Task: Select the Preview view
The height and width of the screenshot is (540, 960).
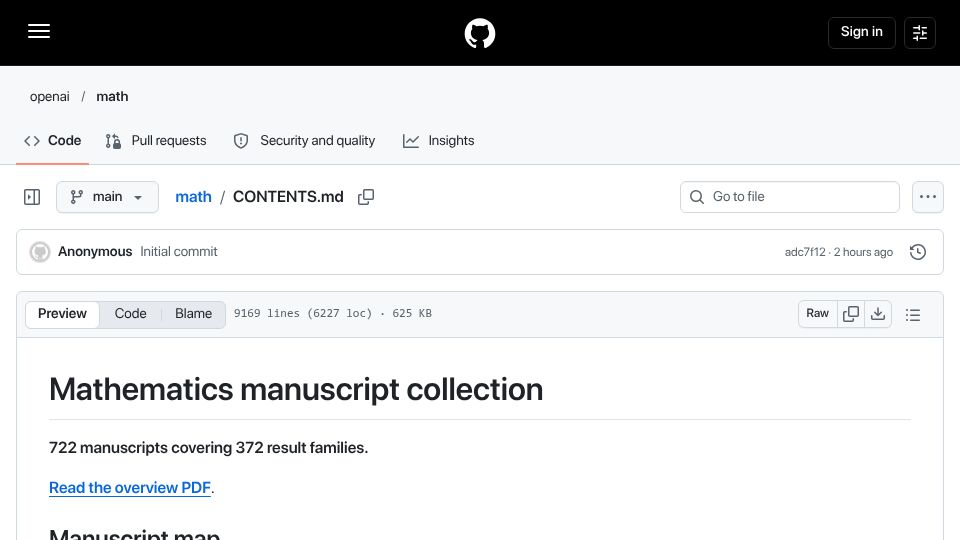Action: point(62,314)
